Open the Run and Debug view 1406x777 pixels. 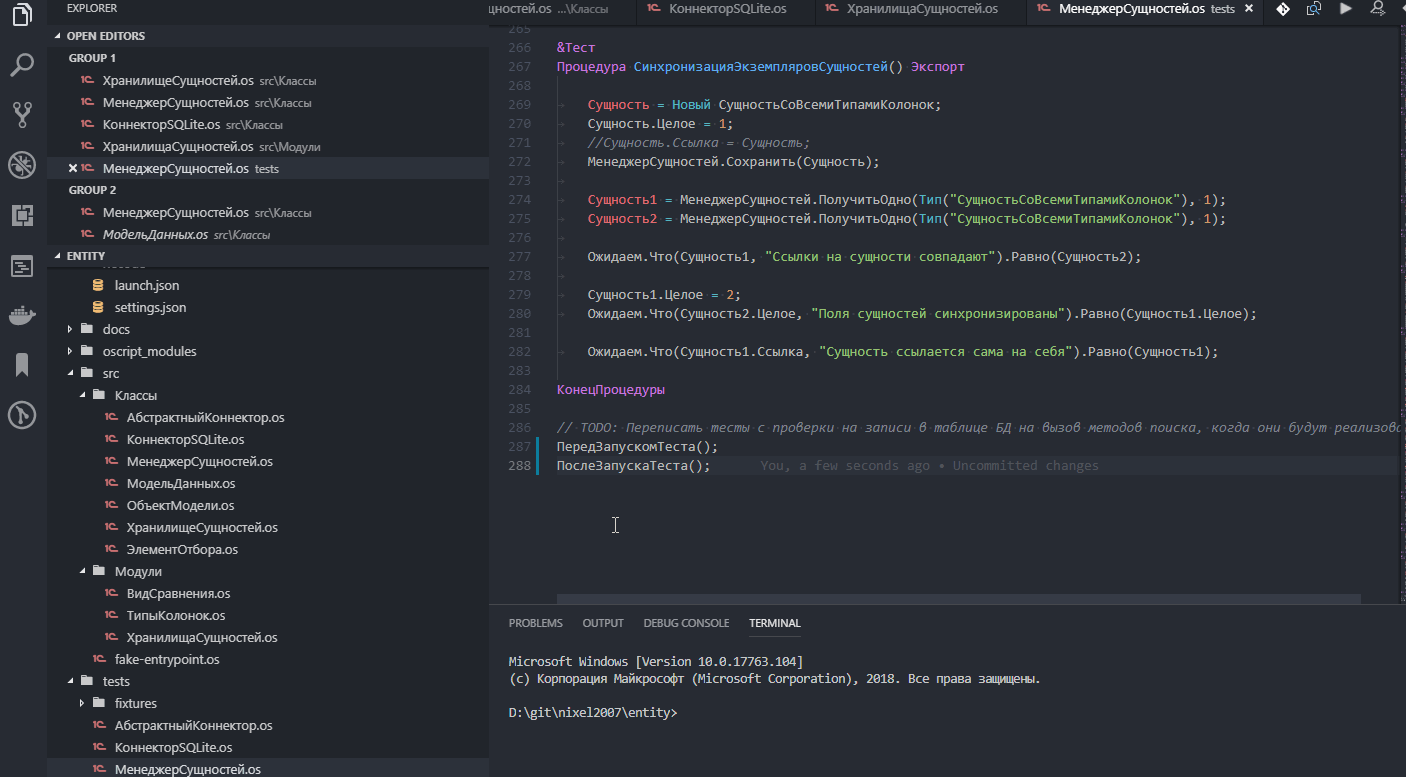(x=21, y=164)
